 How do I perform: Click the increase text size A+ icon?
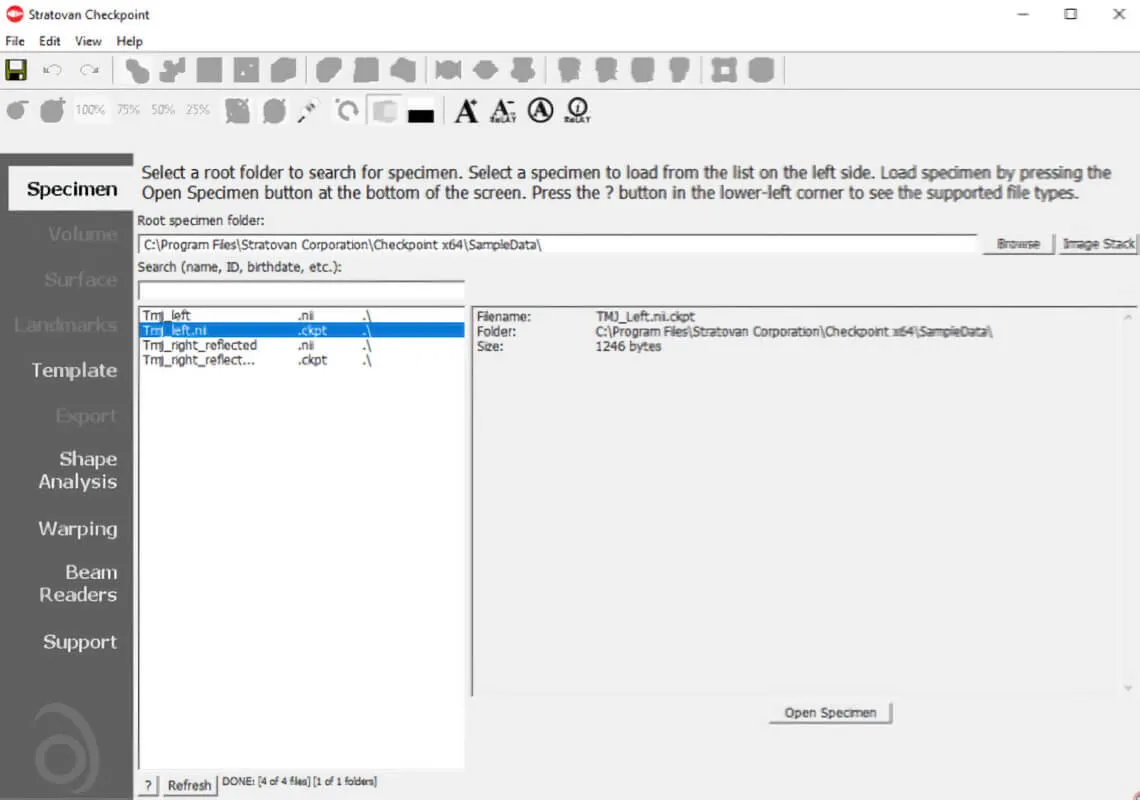tap(466, 110)
